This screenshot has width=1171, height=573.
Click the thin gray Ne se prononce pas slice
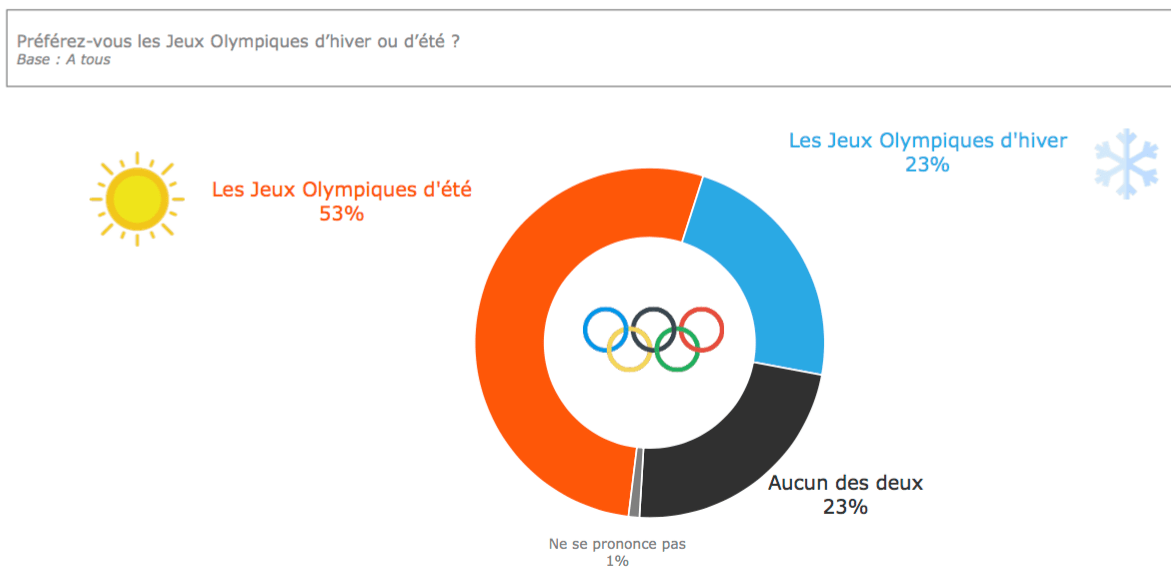pyautogui.click(x=634, y=482)
